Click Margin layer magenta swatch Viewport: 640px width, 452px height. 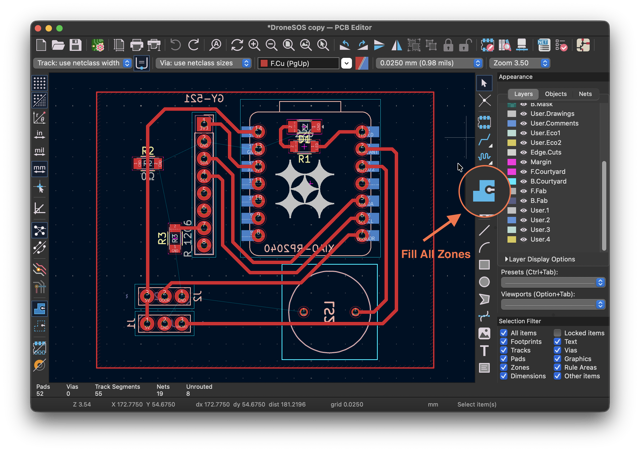(x=511, y=162)
